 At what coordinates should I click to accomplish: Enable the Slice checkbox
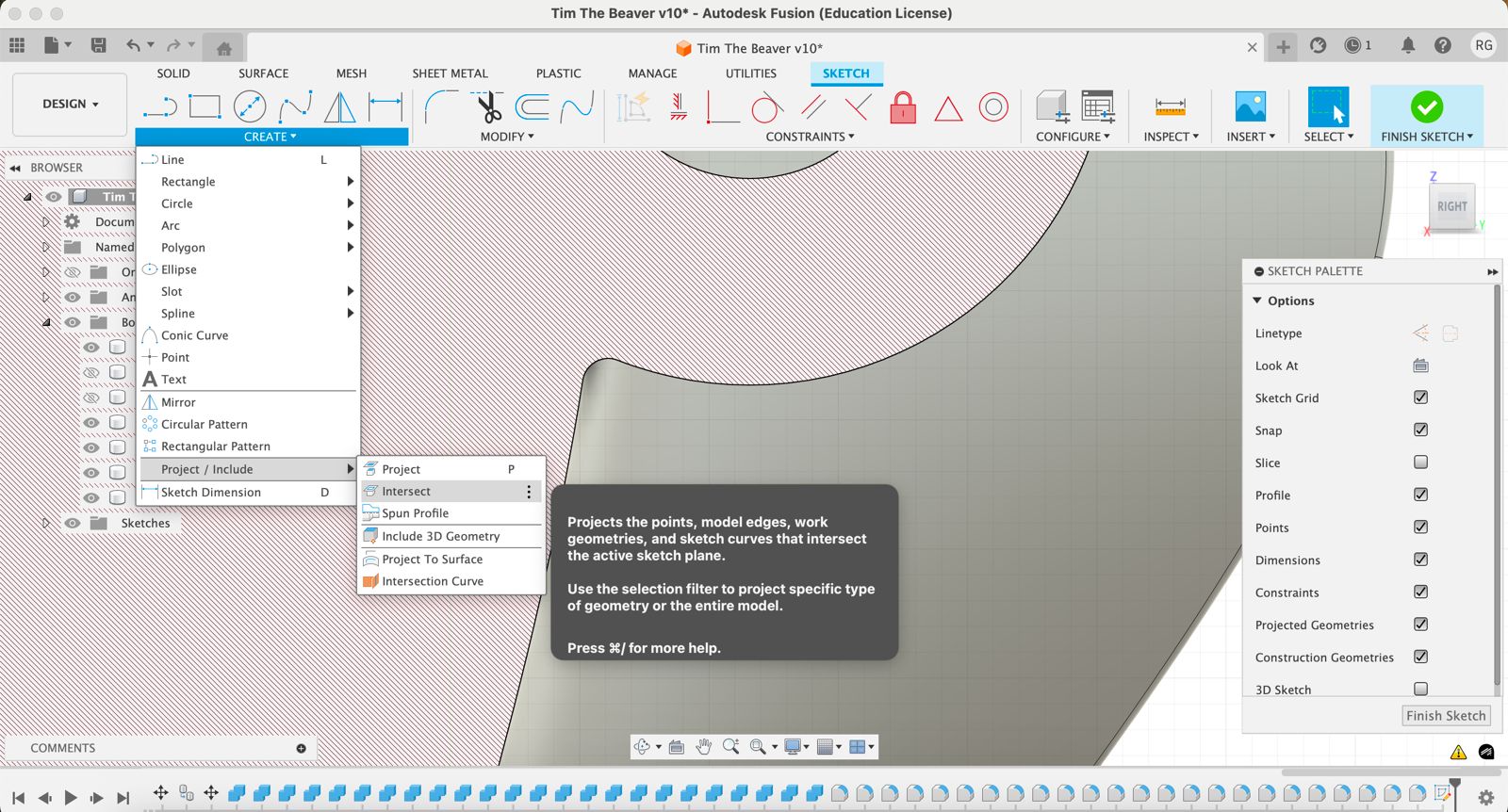1420,463
